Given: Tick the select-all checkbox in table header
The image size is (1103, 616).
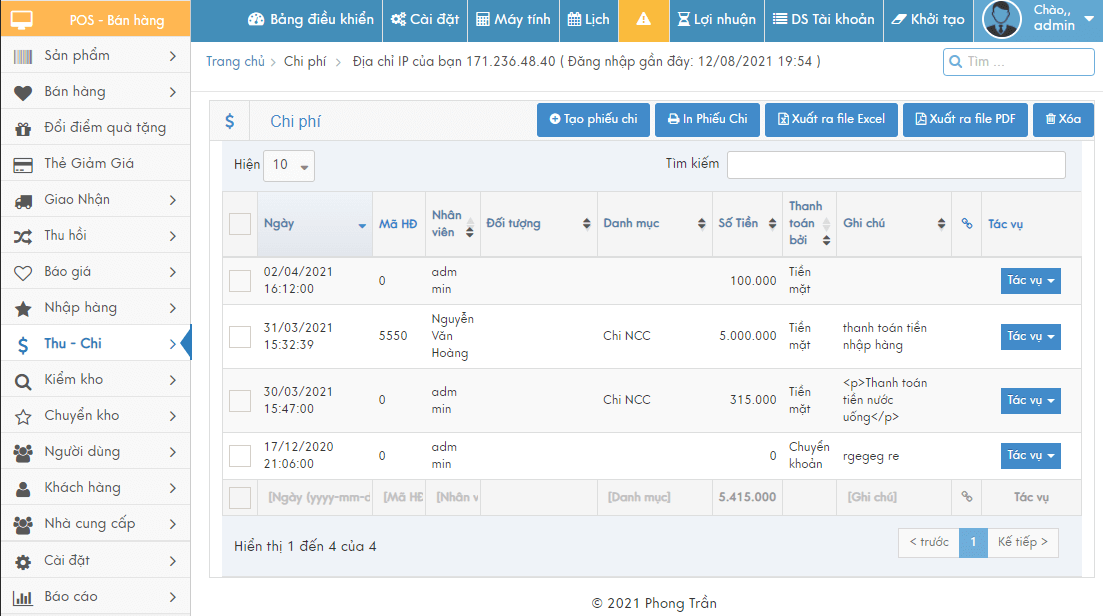Looking at the screenshot, I should [x=240, y=224].
